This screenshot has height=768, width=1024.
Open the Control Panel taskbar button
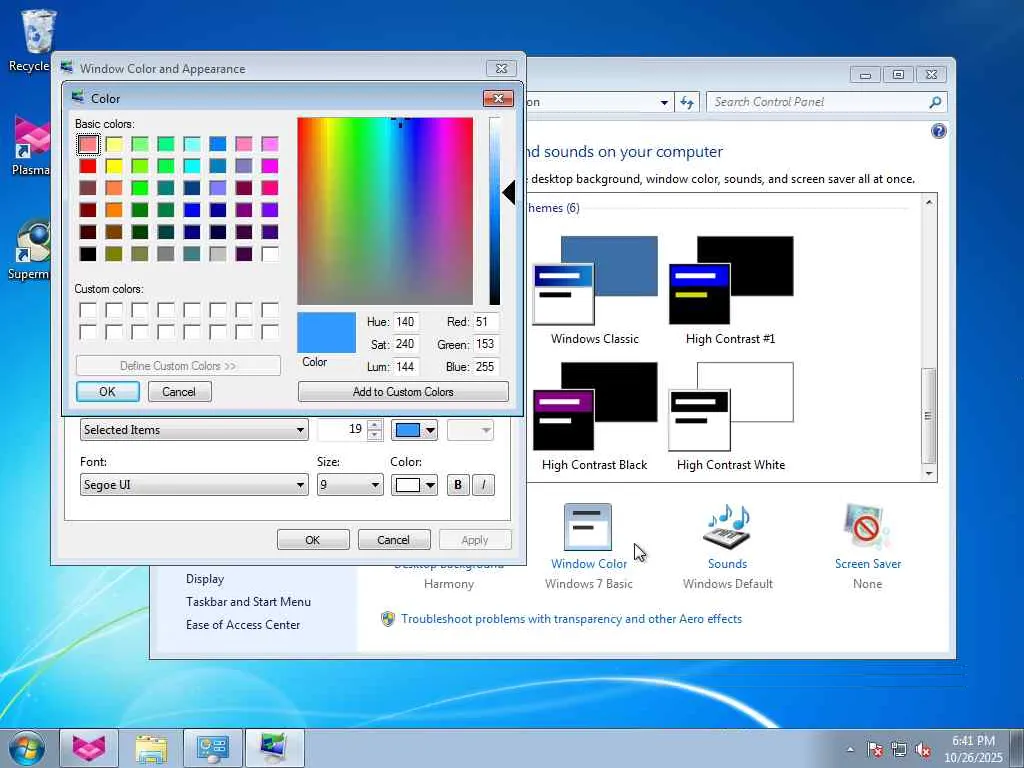pyautogui.click(x=213, y=748)
